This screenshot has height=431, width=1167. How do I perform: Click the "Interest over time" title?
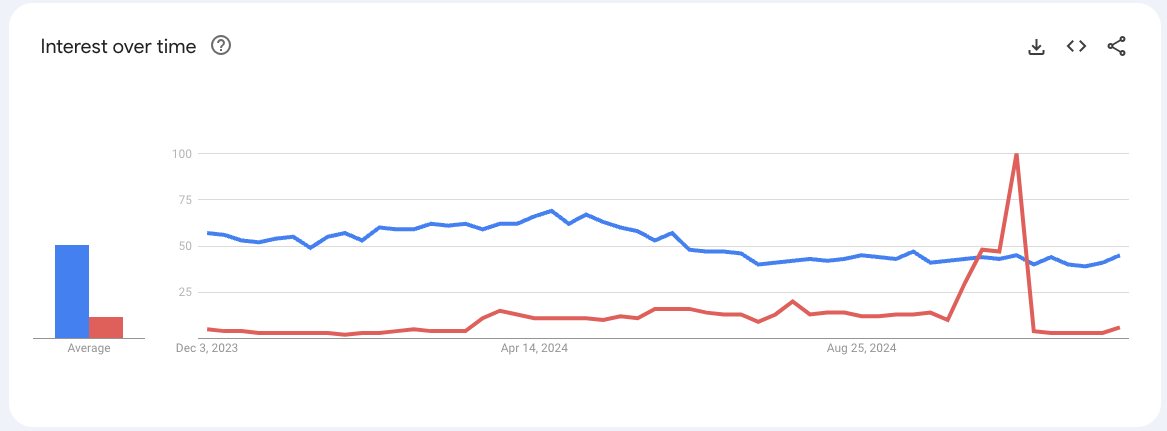point(118,47)
